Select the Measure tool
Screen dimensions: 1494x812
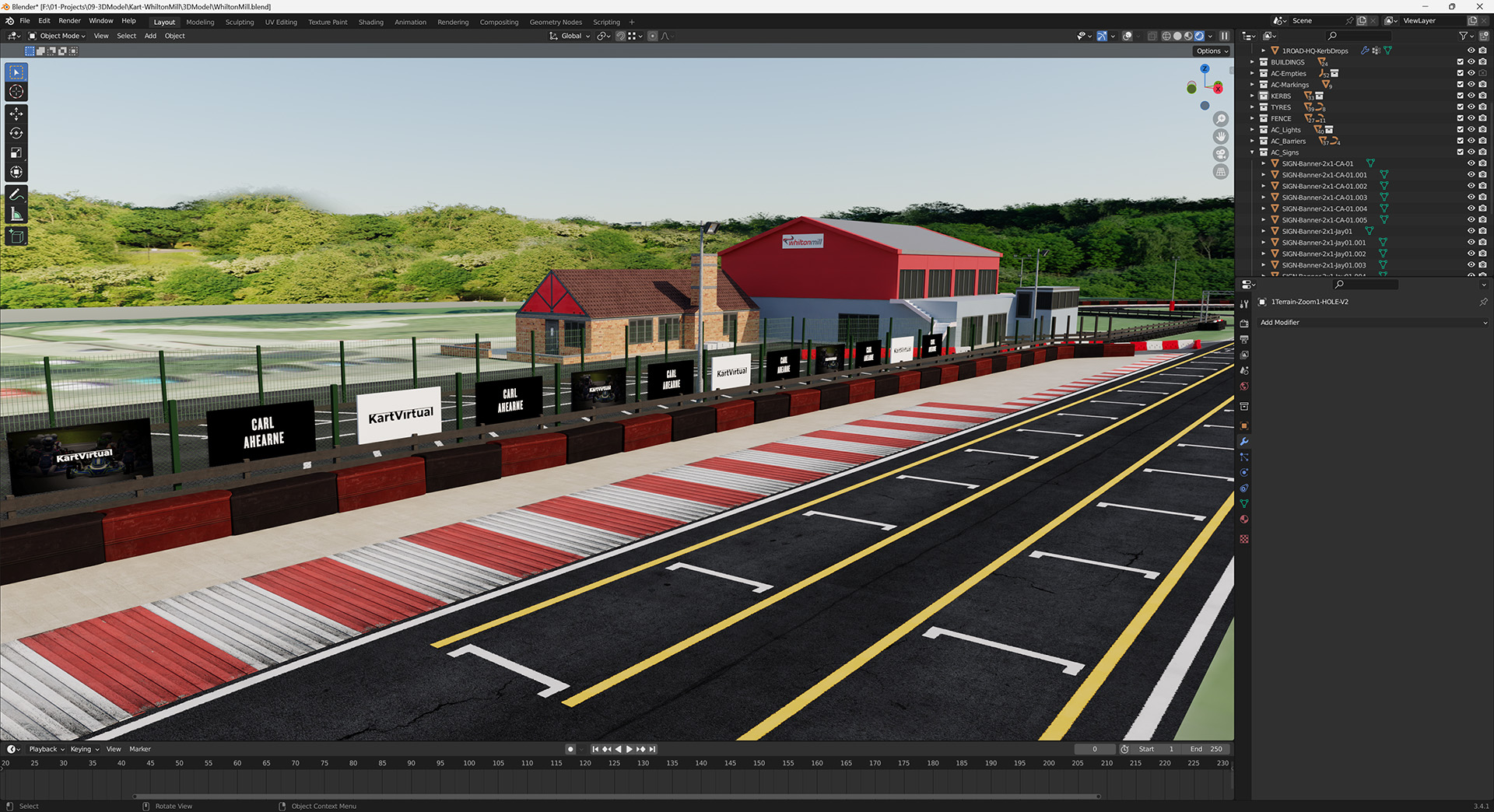[16, 214]
